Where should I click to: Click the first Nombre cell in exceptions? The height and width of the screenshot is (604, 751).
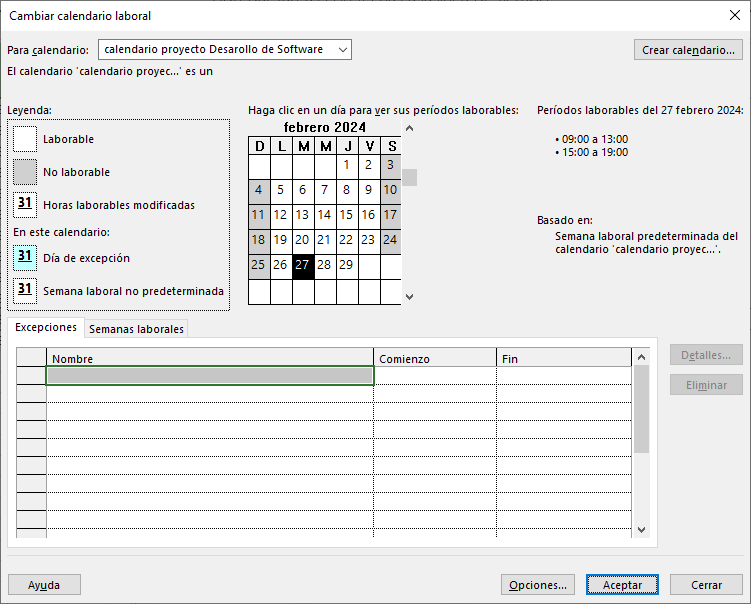[210, 376]
